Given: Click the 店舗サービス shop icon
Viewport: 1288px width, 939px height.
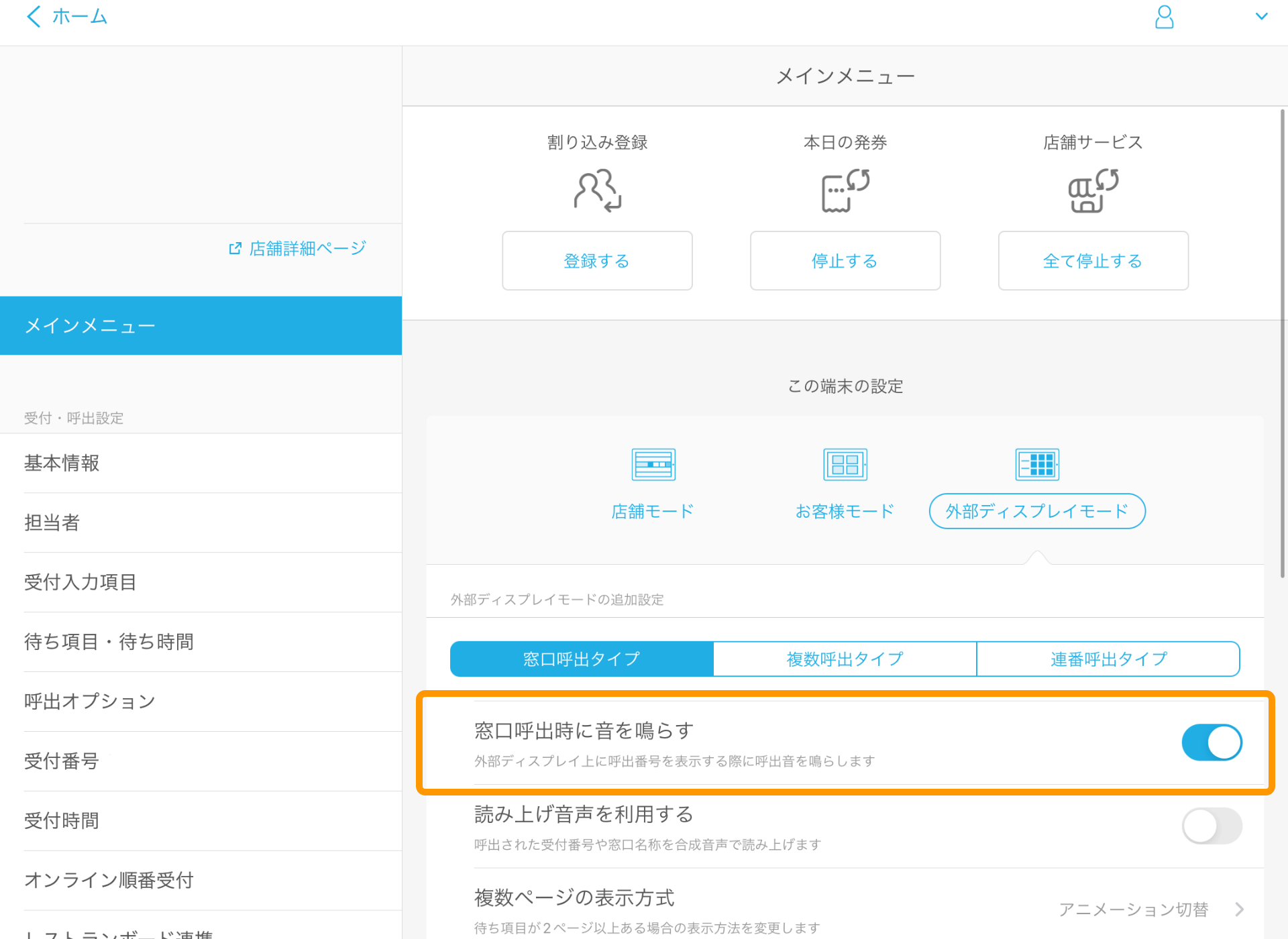Looking at the screenshot, I should click(x=1093, y=190).
